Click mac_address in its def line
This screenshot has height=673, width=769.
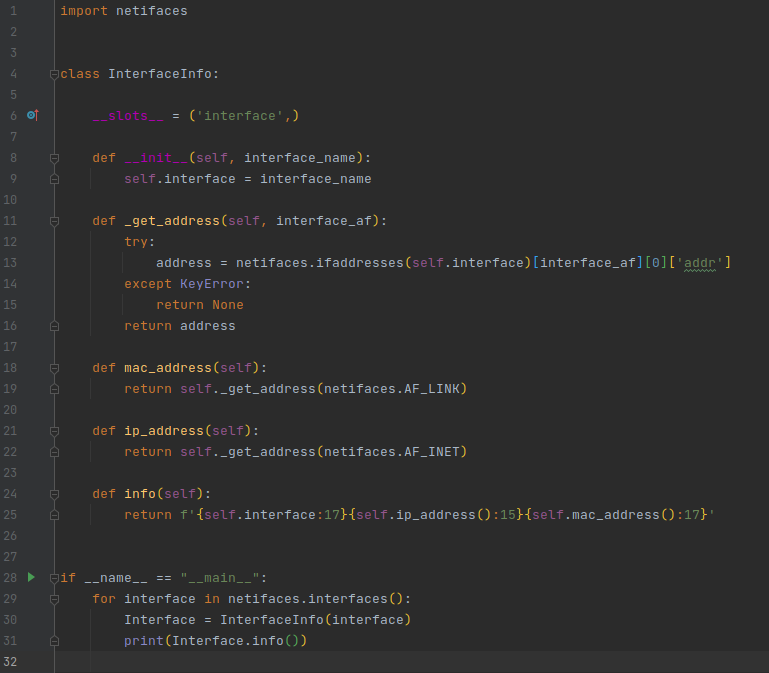pyautogui.click(x=168, y=368)
